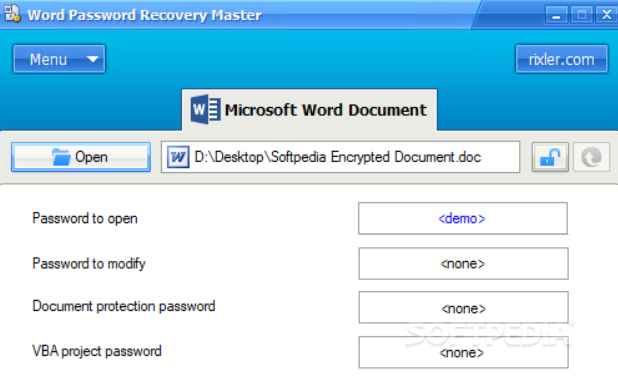Screen dimensions: 618x376
Task: Click the app icon in the title bar
Action: point(12,13)
